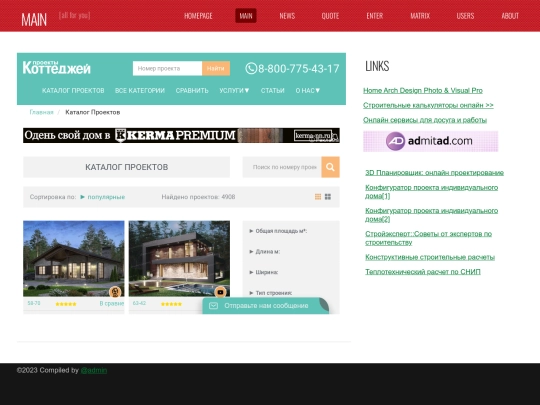
Task: Open the house 63-42 thumbnail
Action: click(179, 259)
